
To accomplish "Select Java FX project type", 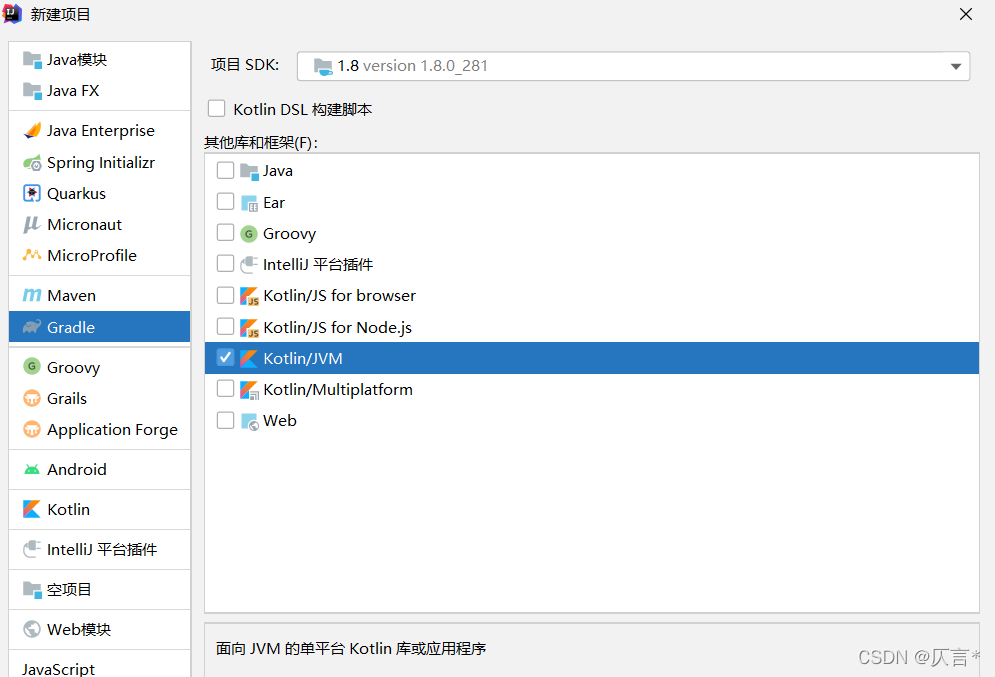I will tap(100, 91).
